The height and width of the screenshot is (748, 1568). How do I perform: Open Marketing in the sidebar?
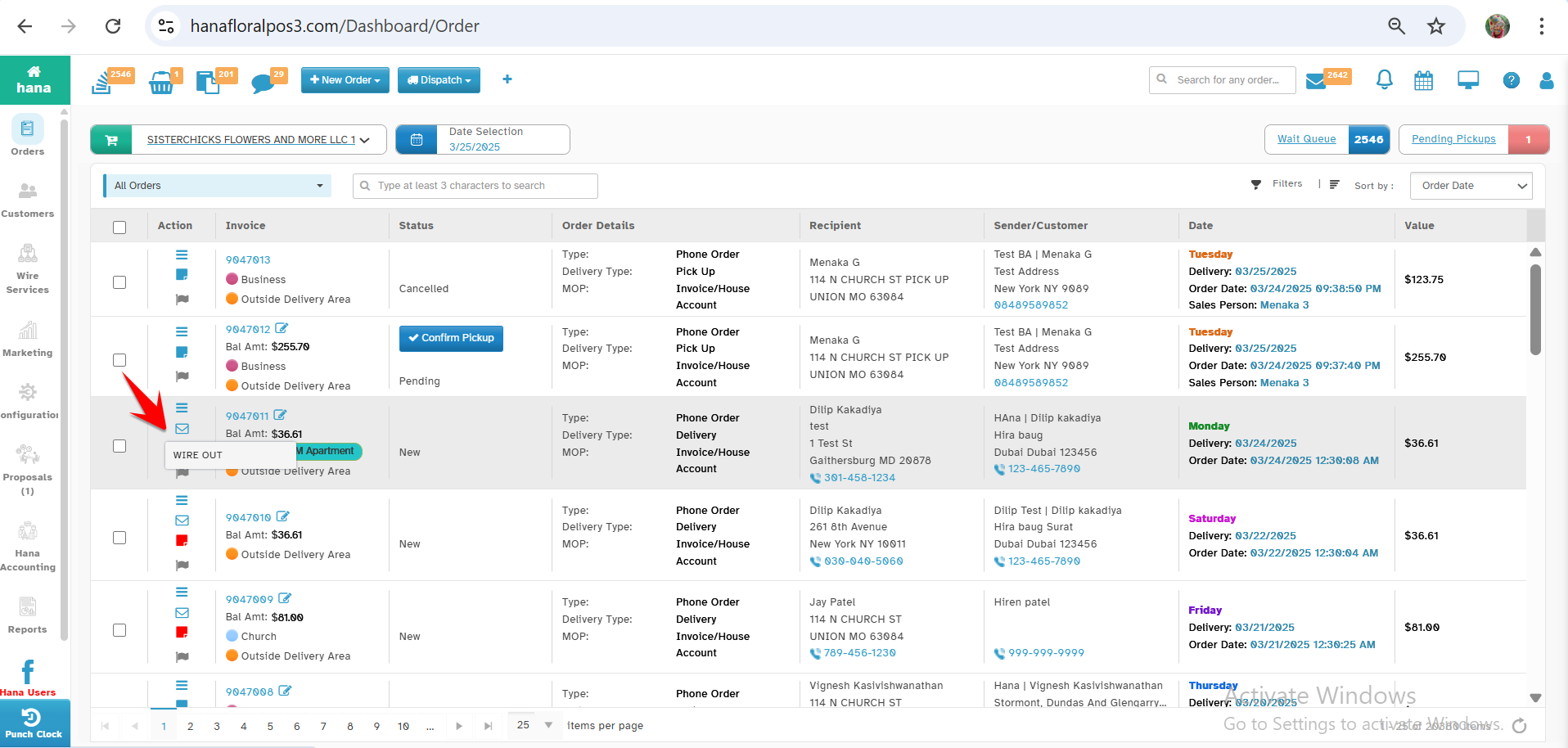[28, 340]
